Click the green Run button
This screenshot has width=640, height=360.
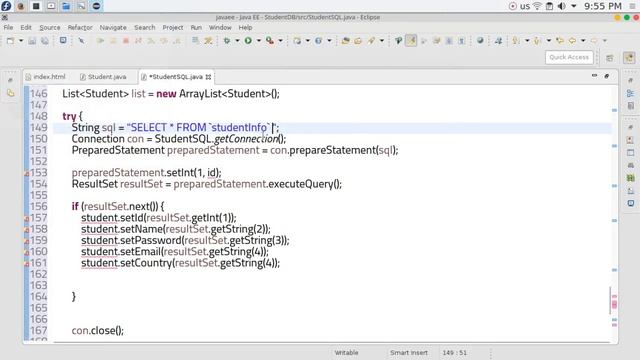(248, 40)
